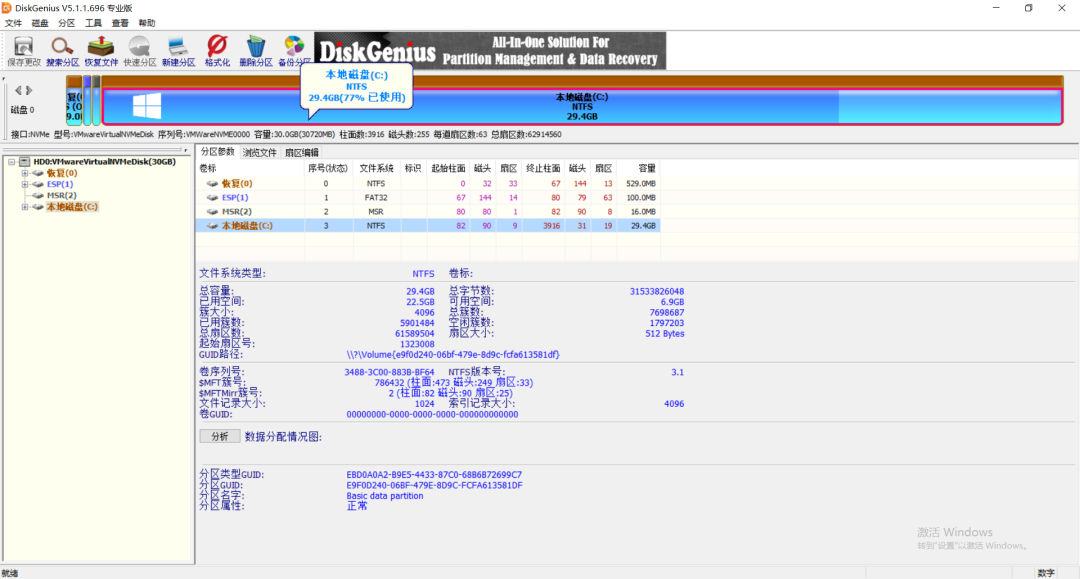Click the 快速分区 quick partition icon
This screenshot has height=579, width=1080.
(x=139, y=50)
